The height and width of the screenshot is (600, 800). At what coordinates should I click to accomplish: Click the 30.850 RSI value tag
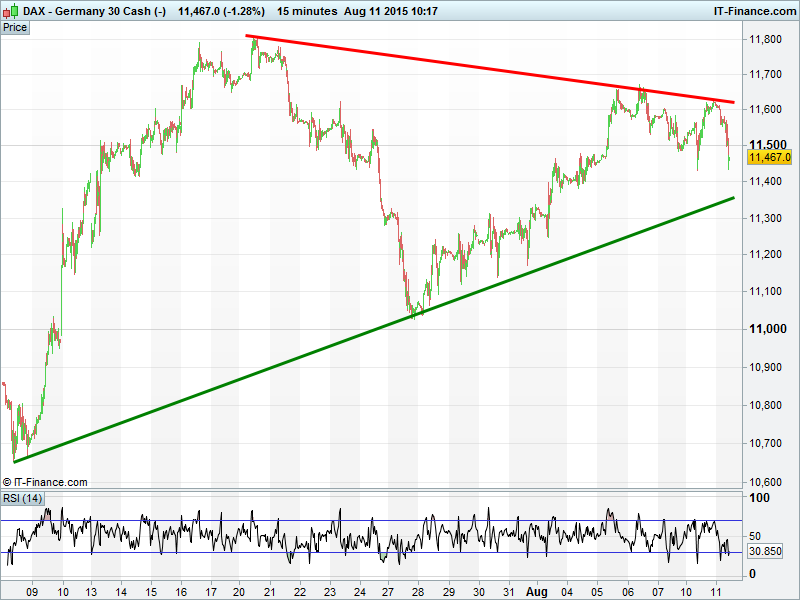click(x=767, y=551)
